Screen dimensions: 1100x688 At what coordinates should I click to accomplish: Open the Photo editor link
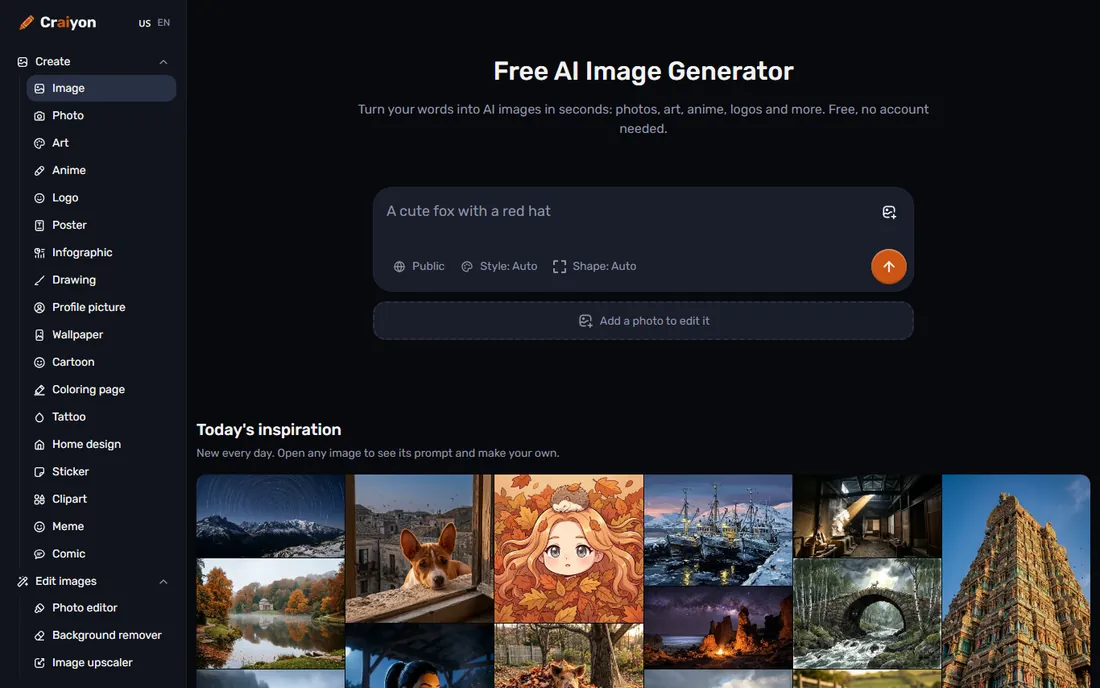point(101,608)
